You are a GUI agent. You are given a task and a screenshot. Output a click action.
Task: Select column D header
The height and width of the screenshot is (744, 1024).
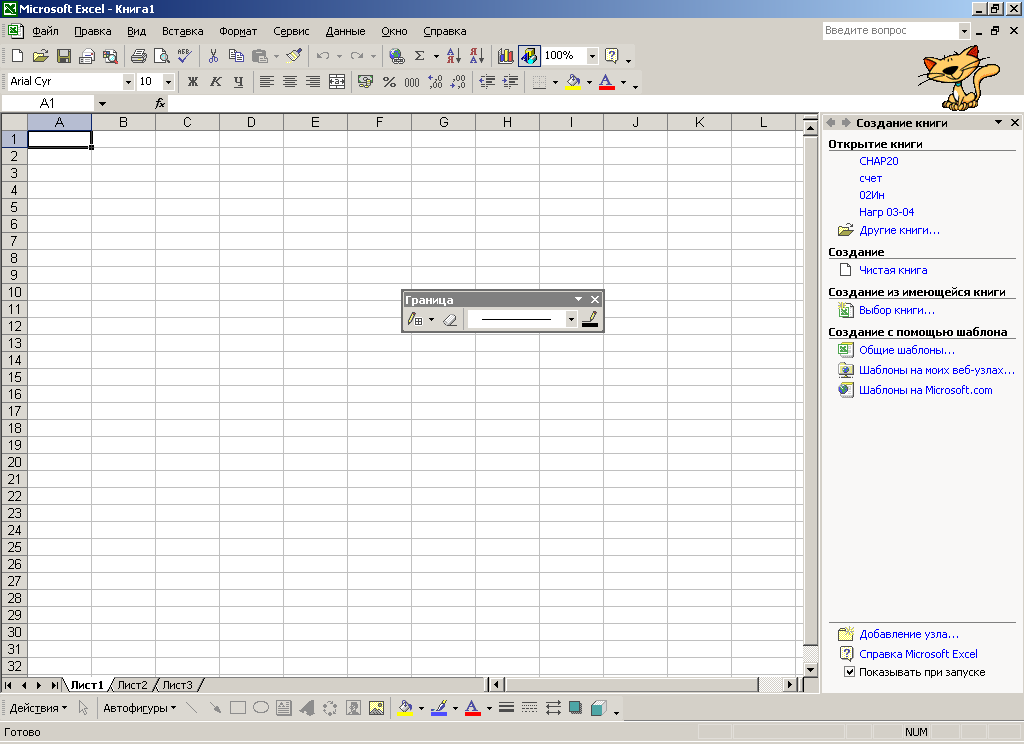pyautogui.click(x=251, y=122)
